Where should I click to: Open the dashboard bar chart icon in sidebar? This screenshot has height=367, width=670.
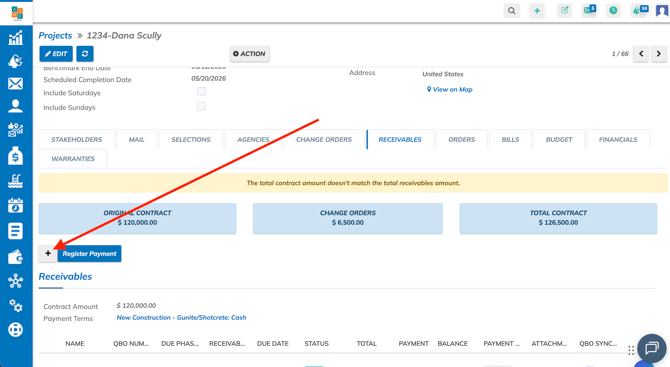pyautogui.click(x=15, y=38)
